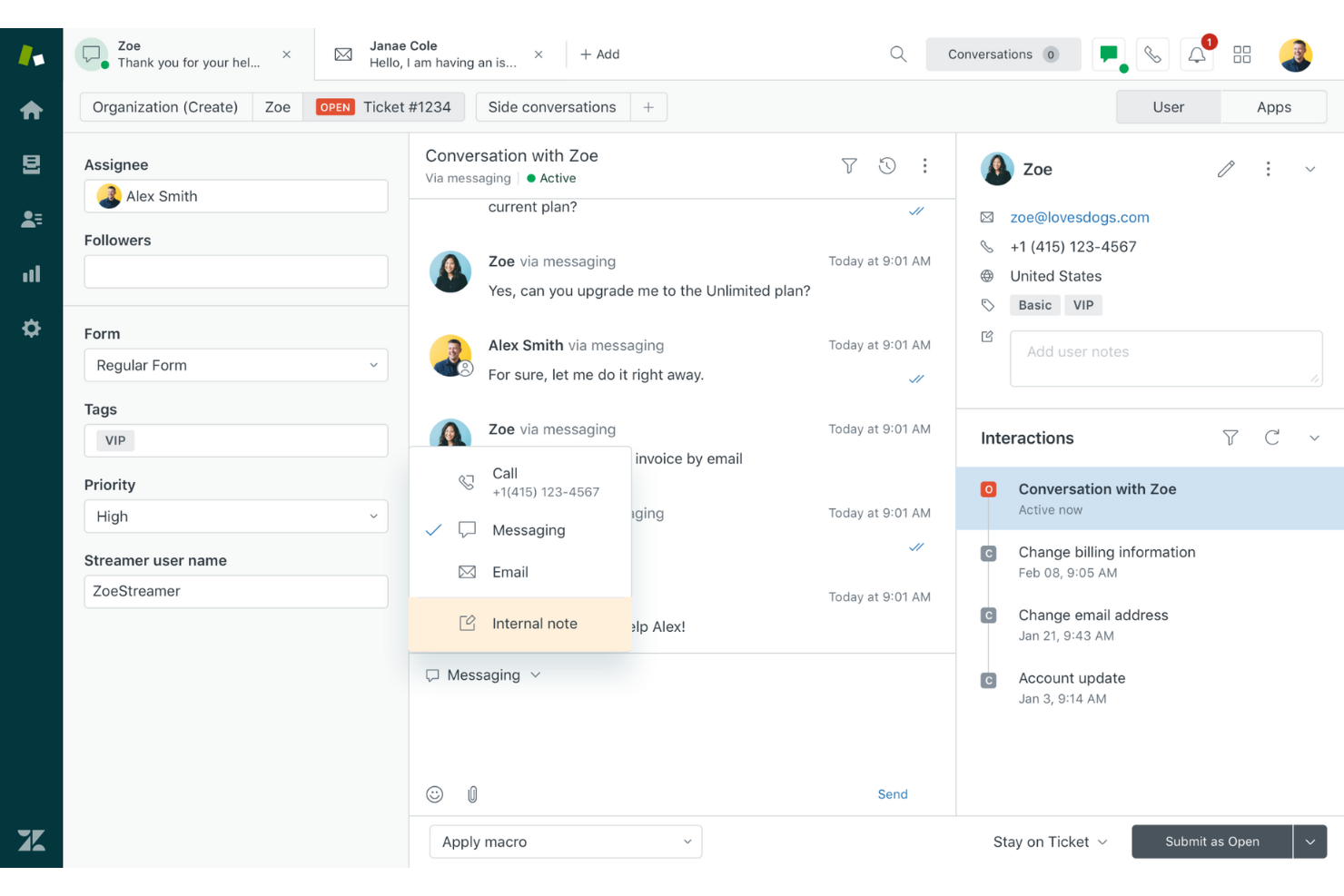Screen dimensions: 1344x896
Task: Select the Customers icon in the sidebar
Action: pos(31,218)
